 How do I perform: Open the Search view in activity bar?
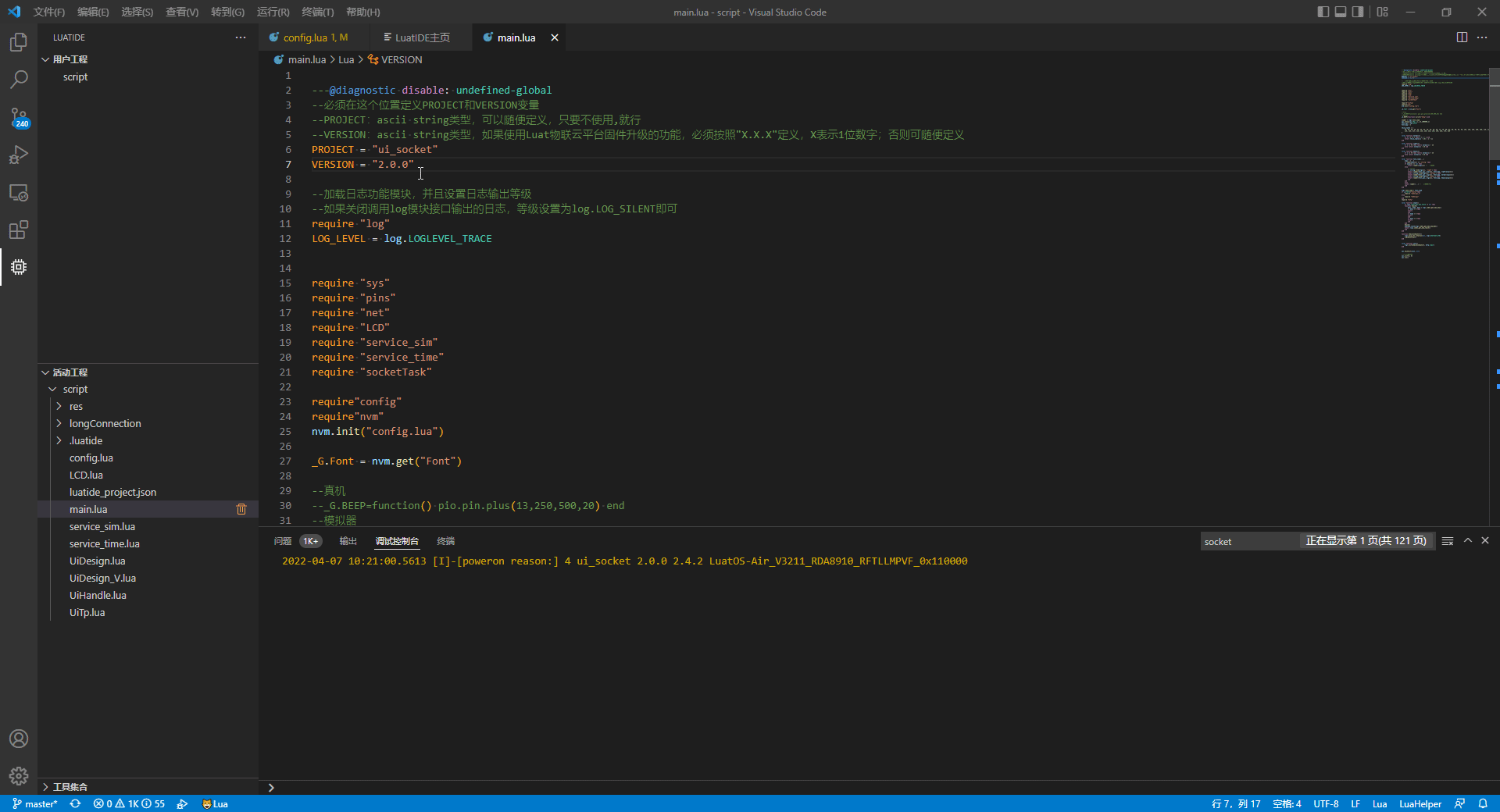[19, 80]
